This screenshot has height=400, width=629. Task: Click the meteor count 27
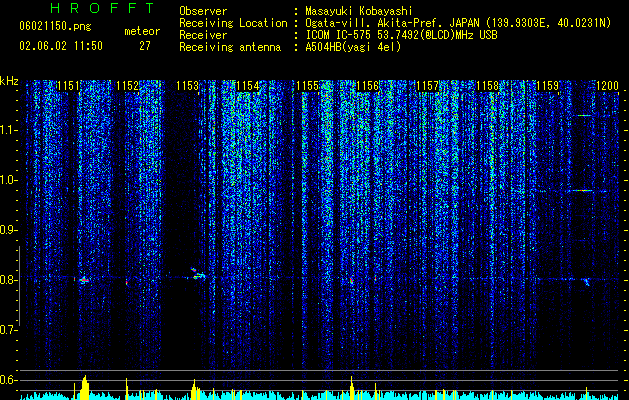tap(145, 46)
